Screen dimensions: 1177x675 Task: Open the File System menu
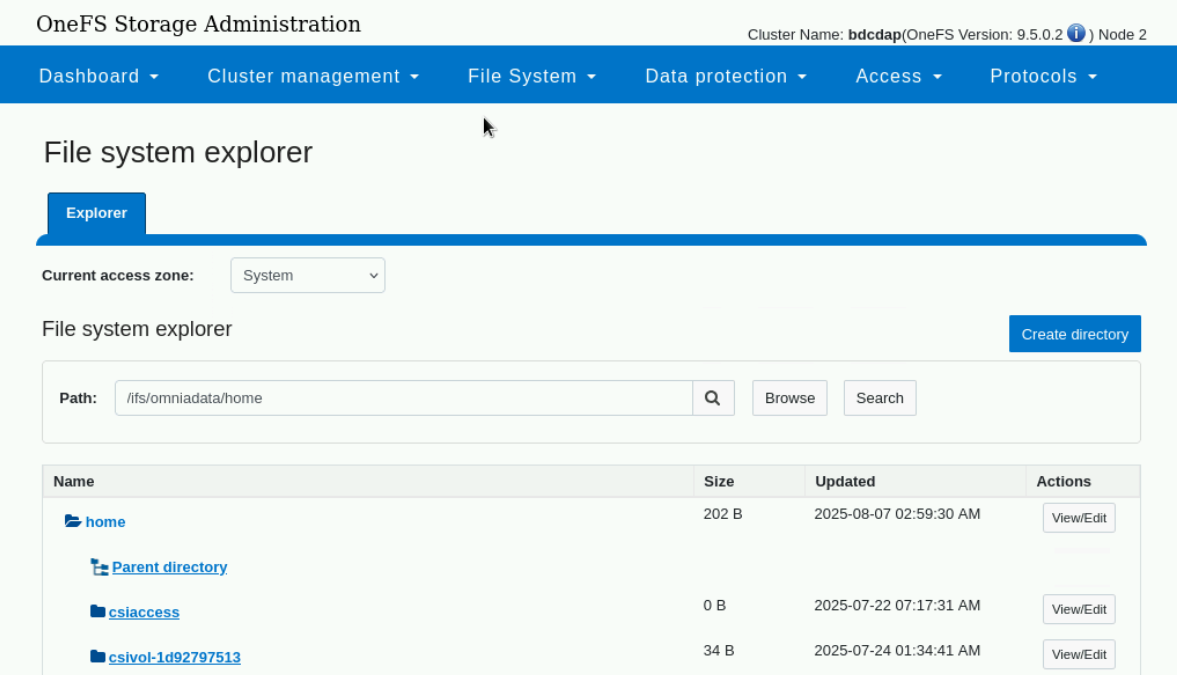click(531, 76)
